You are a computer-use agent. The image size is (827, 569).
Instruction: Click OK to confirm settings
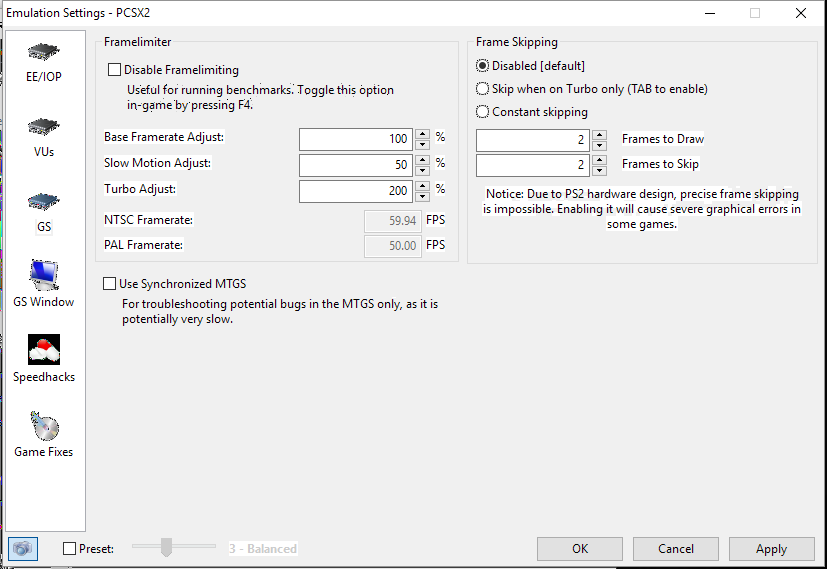[x=580, y=549]
